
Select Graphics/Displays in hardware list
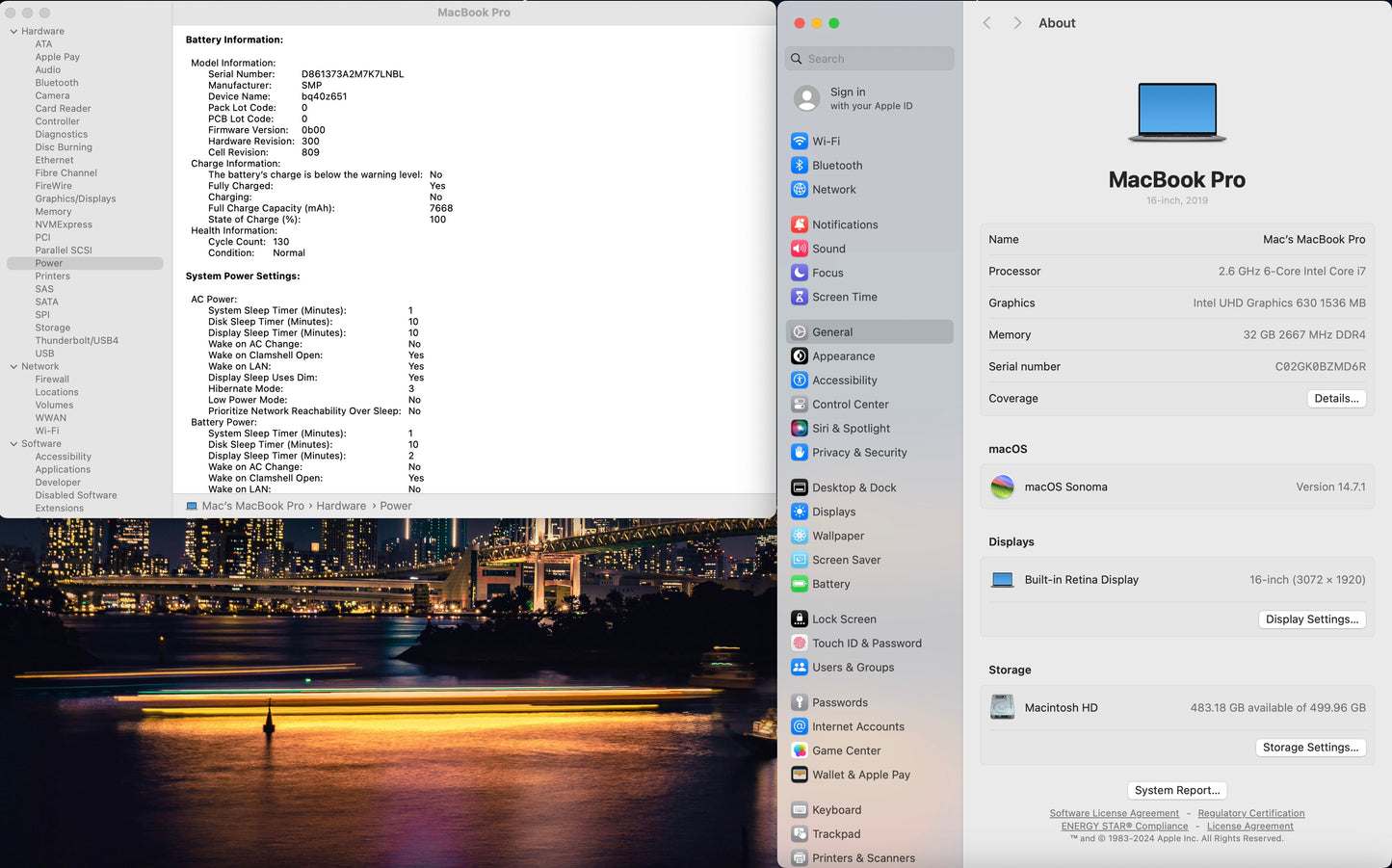coord(75,199)
